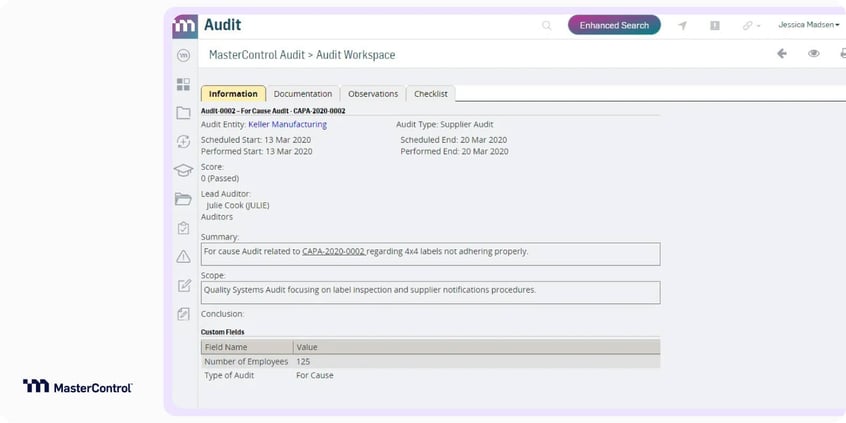This screenshot has height=423, width=846.
Task: Click the Scheduled End: 20 Mar 2020 text
Action: tap(454, 140)
